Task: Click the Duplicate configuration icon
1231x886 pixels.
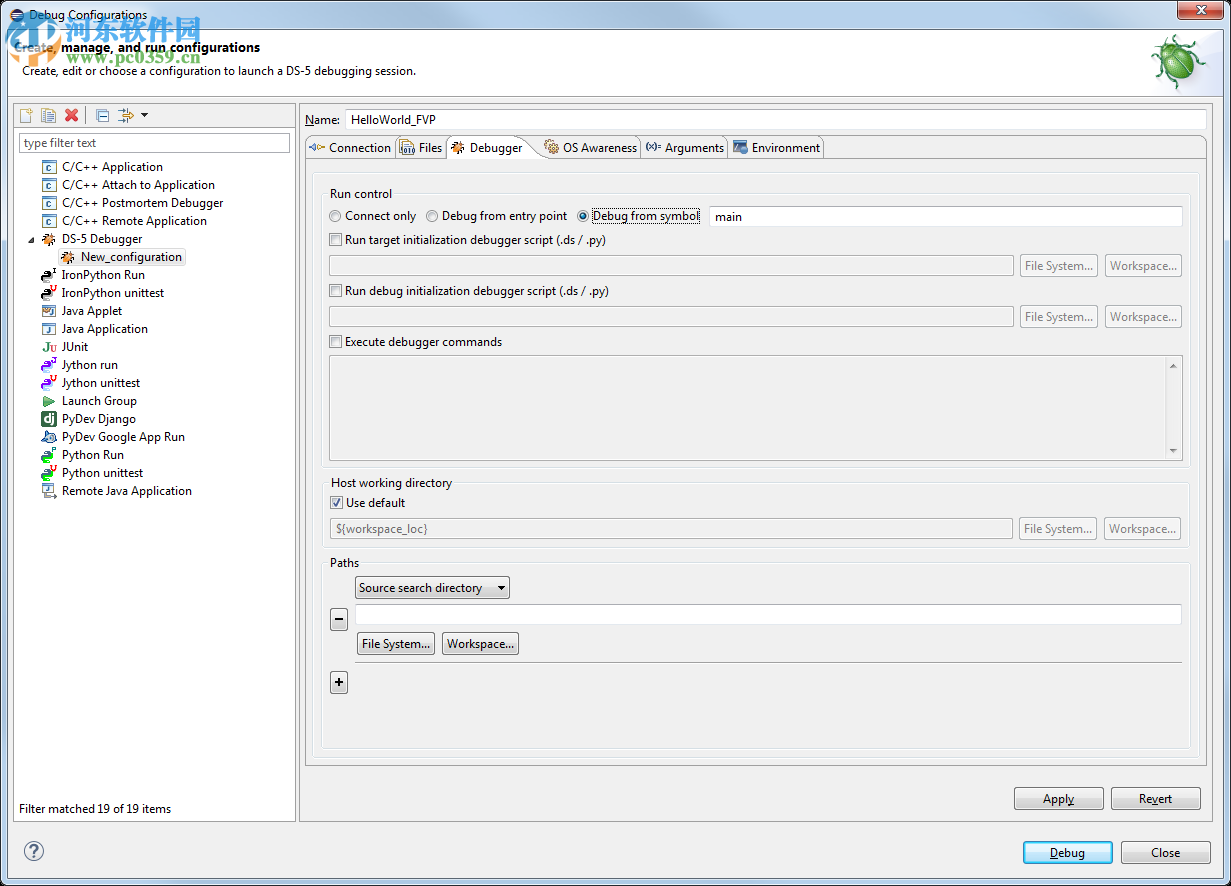Action: pos(48,115)
